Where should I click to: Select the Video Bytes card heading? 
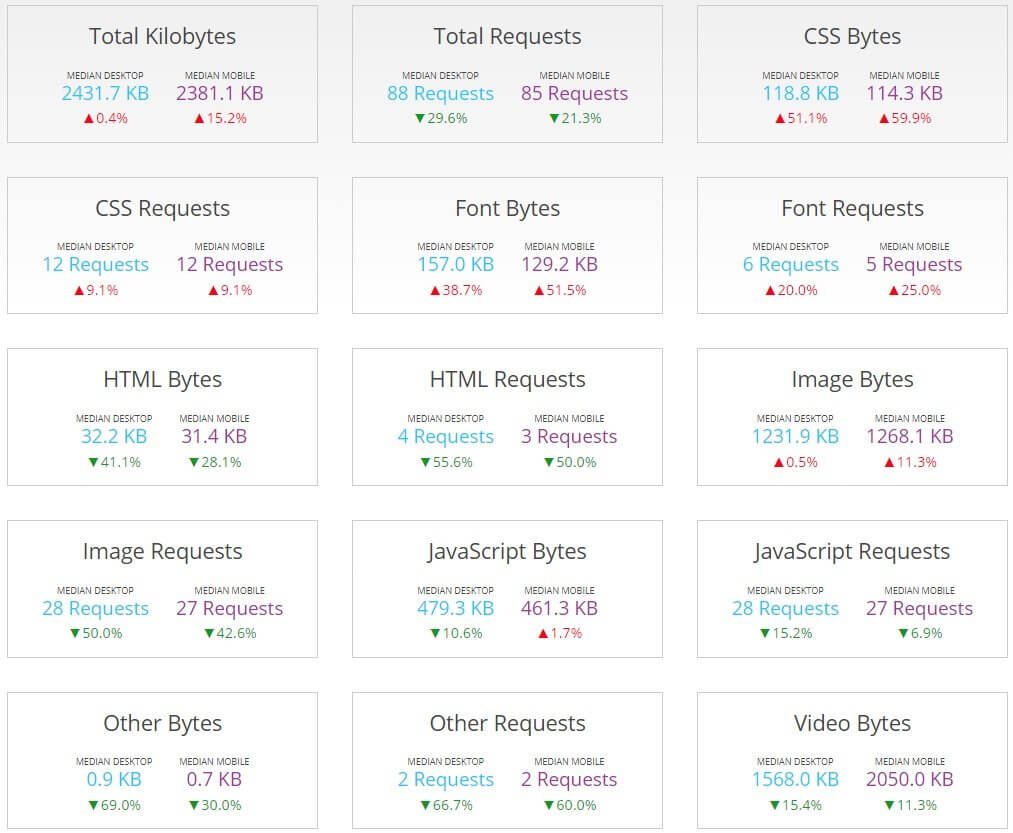click(852, 724)
